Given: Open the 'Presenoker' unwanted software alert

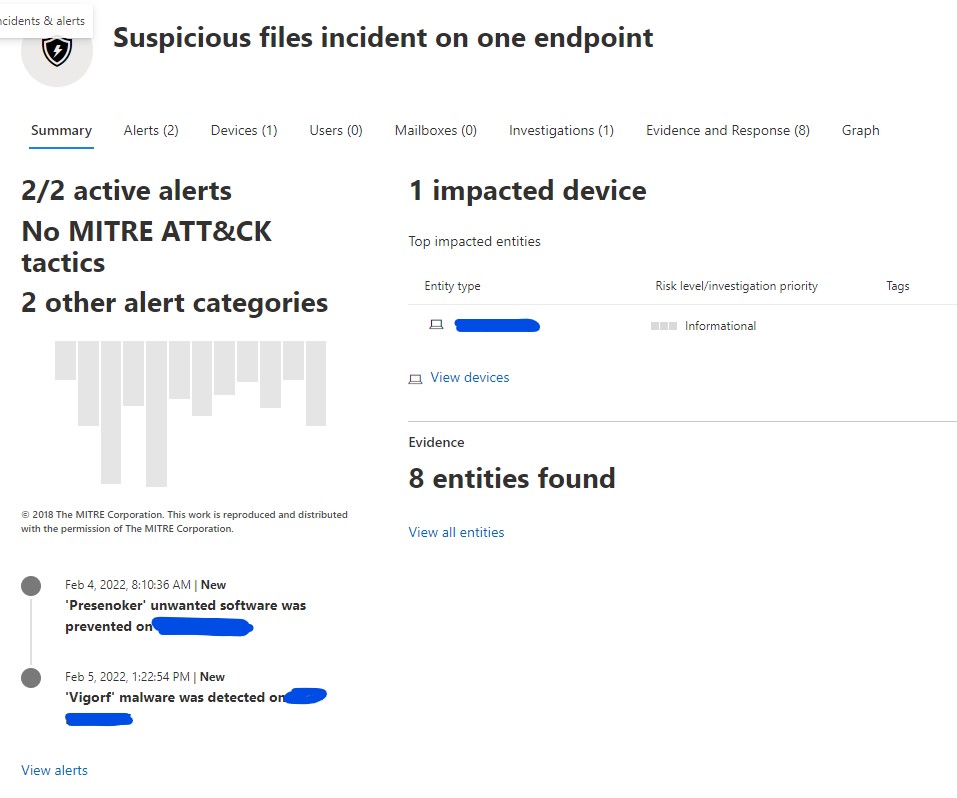Looking at the screenshot, I should click(x=186, y=606).
